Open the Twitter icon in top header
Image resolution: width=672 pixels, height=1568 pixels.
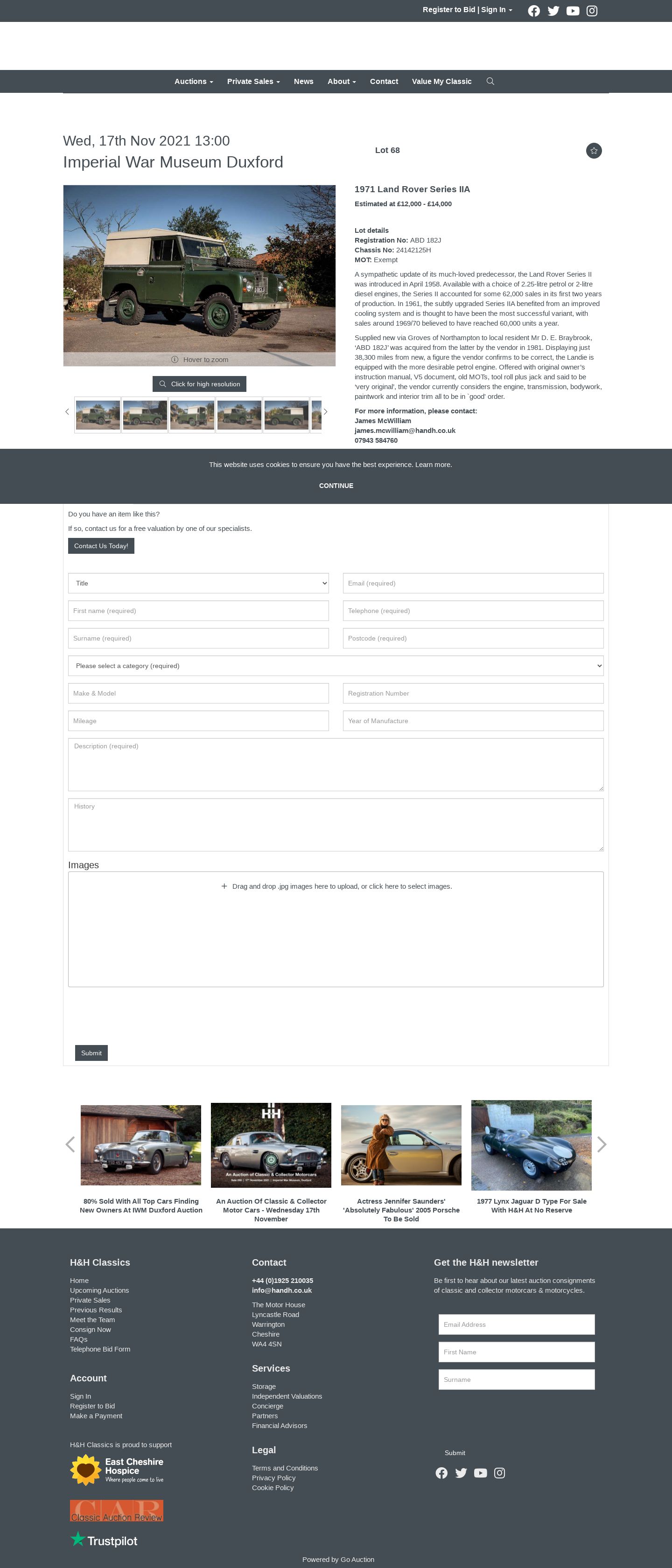tap(553, 11)
